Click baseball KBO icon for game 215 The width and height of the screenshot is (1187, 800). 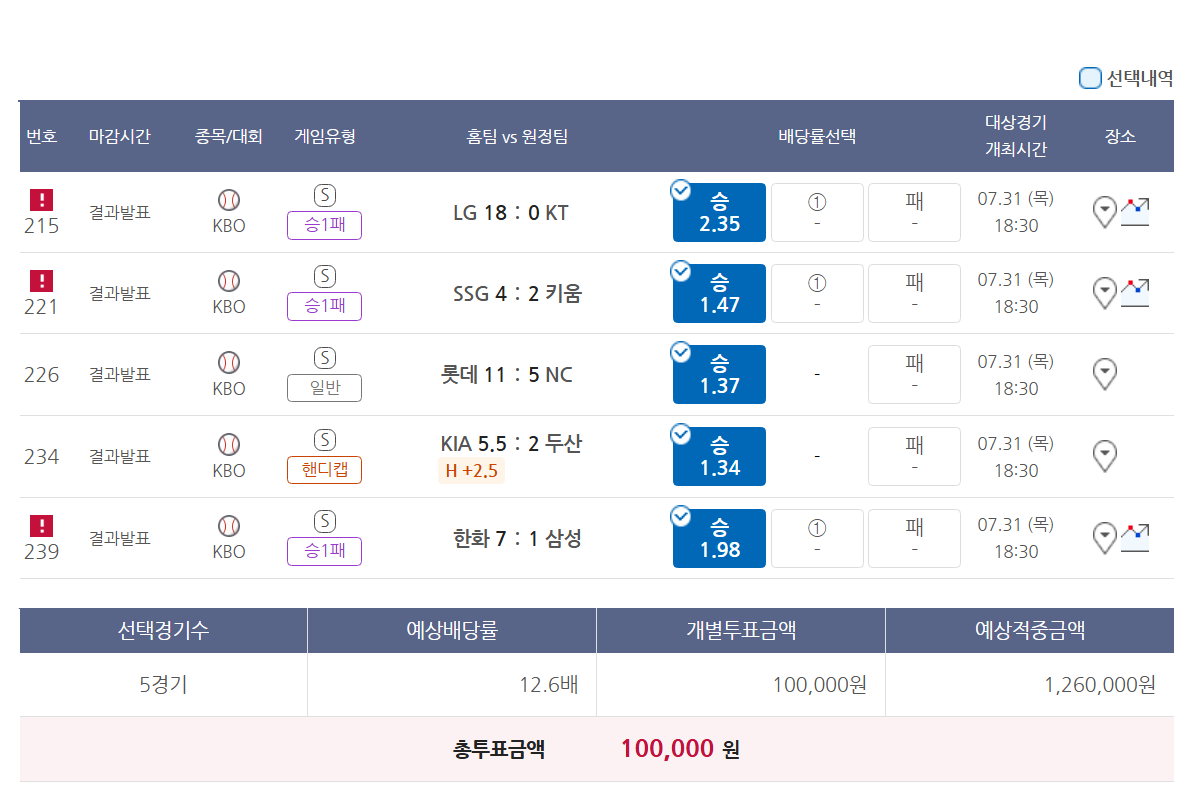(x=229, y=200)
